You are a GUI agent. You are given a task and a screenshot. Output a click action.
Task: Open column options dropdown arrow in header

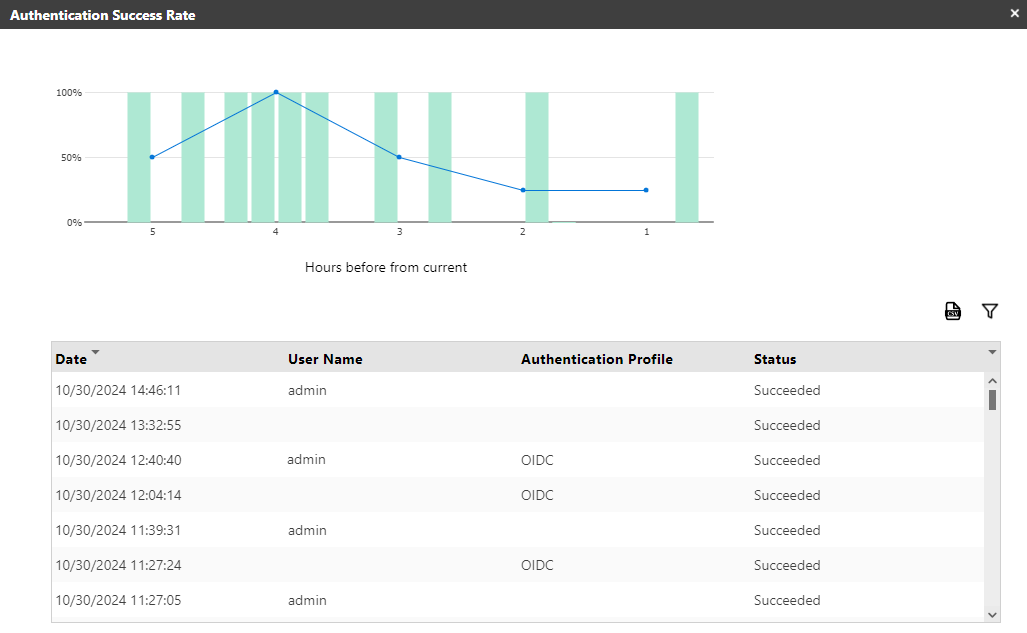992,353
